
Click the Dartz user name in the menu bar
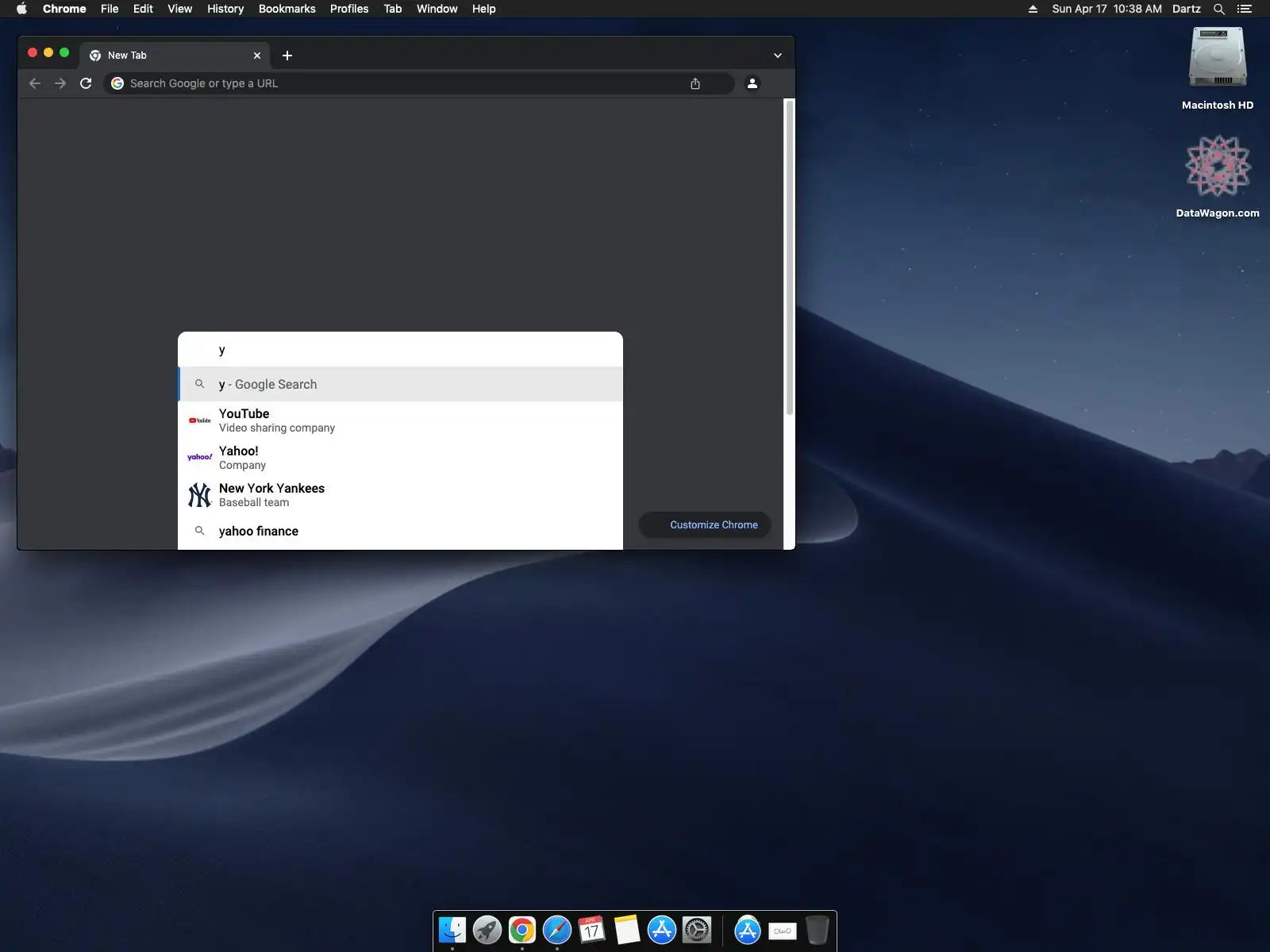(1187, 9)
